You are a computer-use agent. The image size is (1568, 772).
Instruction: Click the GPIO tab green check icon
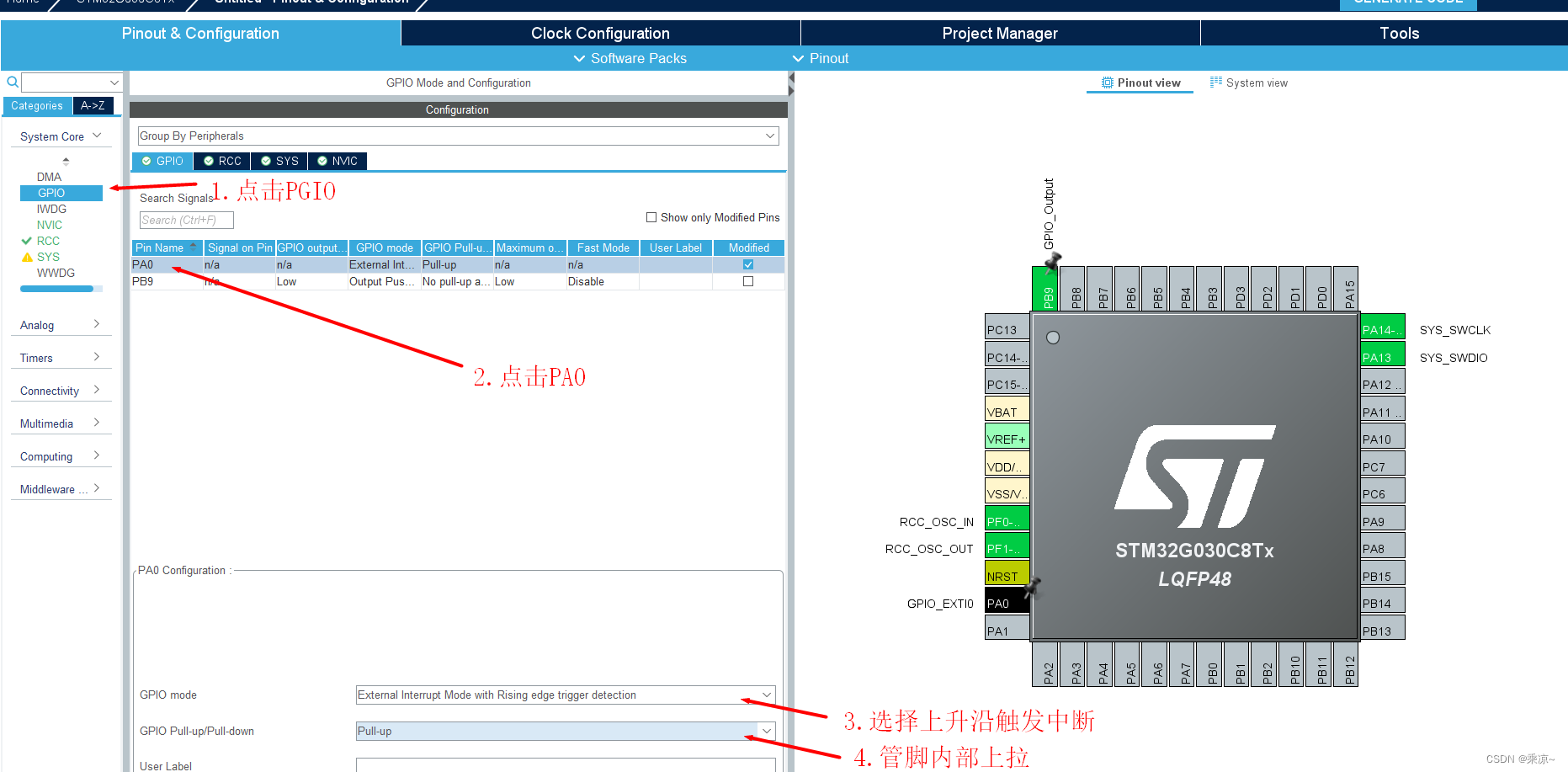(146, 161)
